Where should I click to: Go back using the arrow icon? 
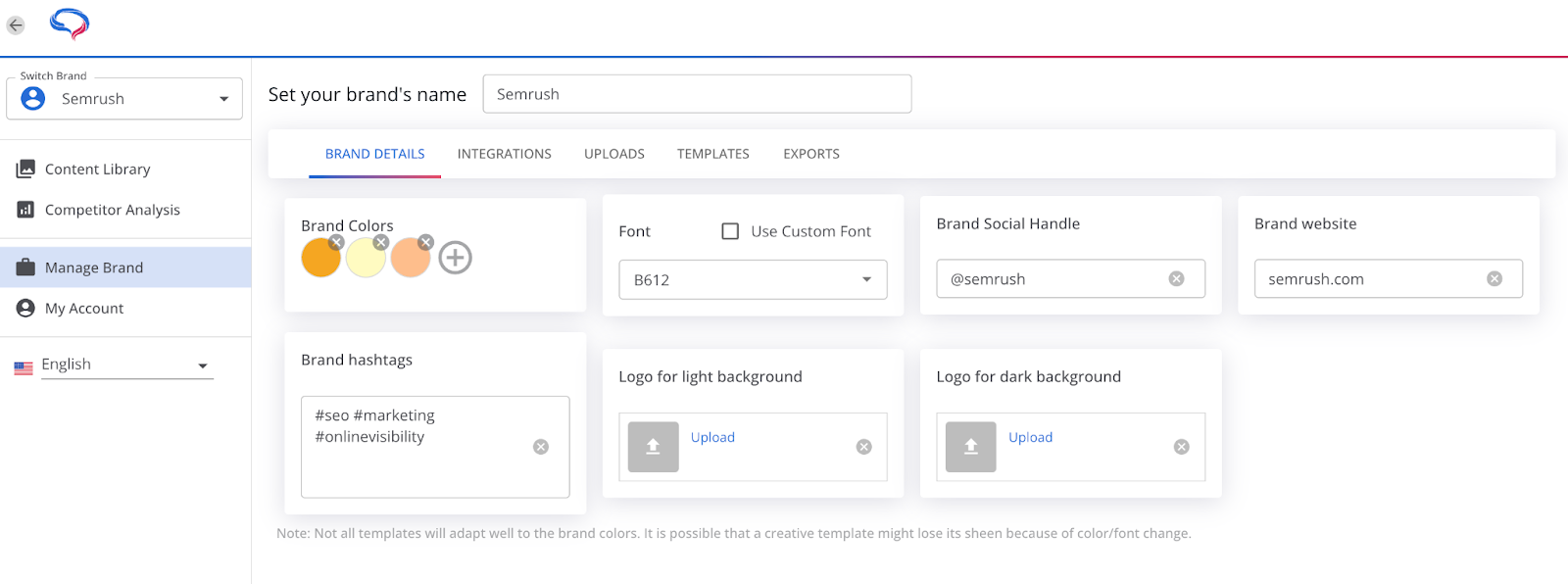(16, 25)
